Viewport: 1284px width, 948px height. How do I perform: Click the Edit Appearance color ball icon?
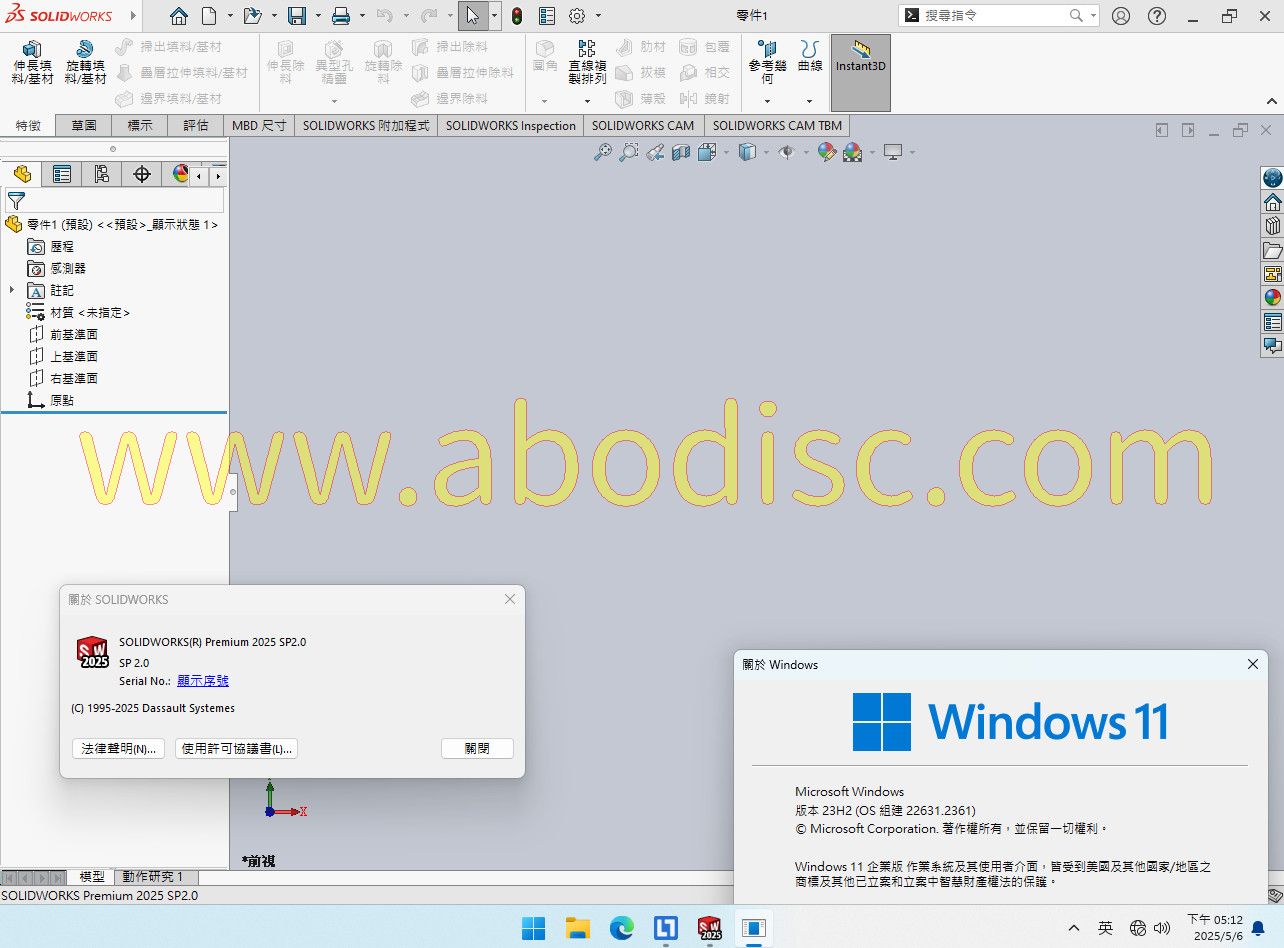click(826, 152)
